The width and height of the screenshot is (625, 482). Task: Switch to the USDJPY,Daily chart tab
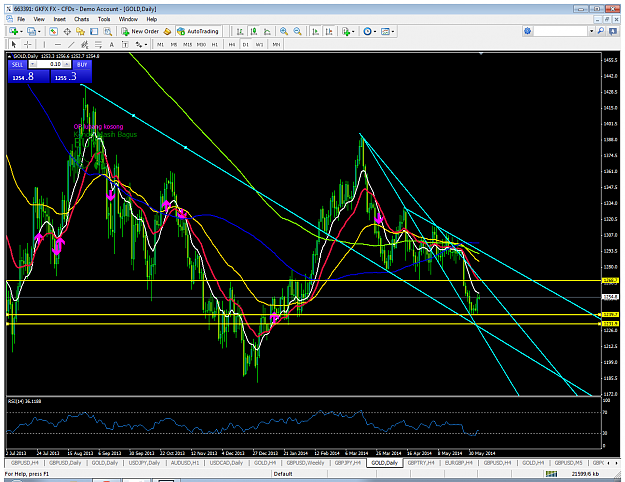144,463
